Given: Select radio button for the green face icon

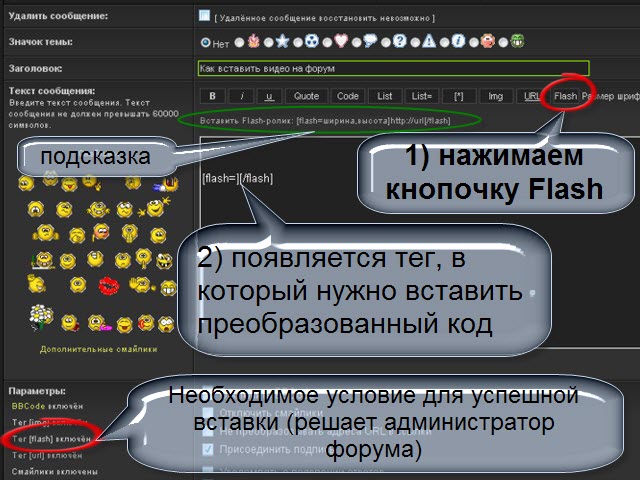Looking at the screenshot, I should 503,42.
